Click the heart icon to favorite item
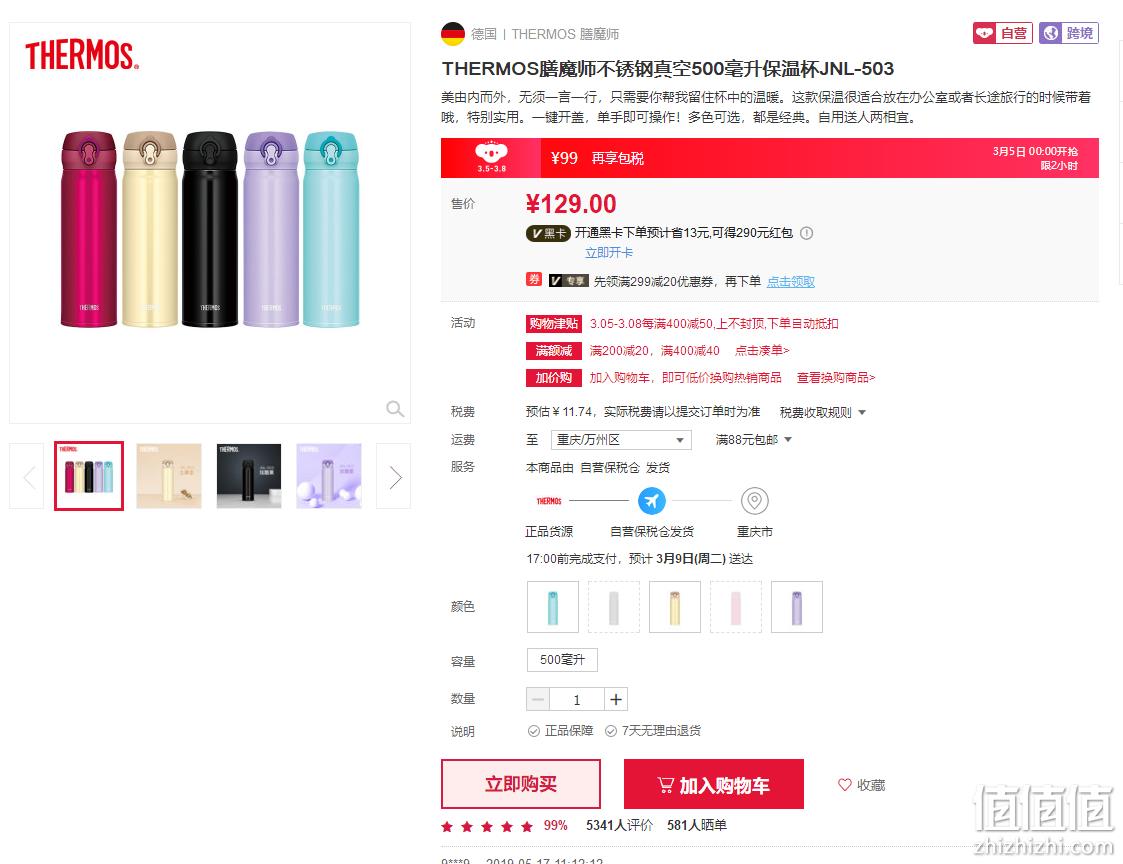Viewport: 1123px width, 864px height. coord(845,784)
